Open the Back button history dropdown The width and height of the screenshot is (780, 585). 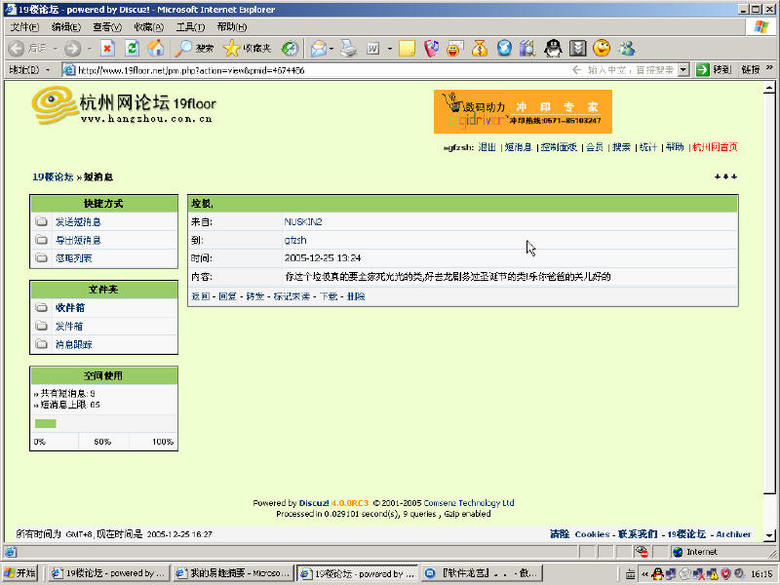click(x=54, y=48)
